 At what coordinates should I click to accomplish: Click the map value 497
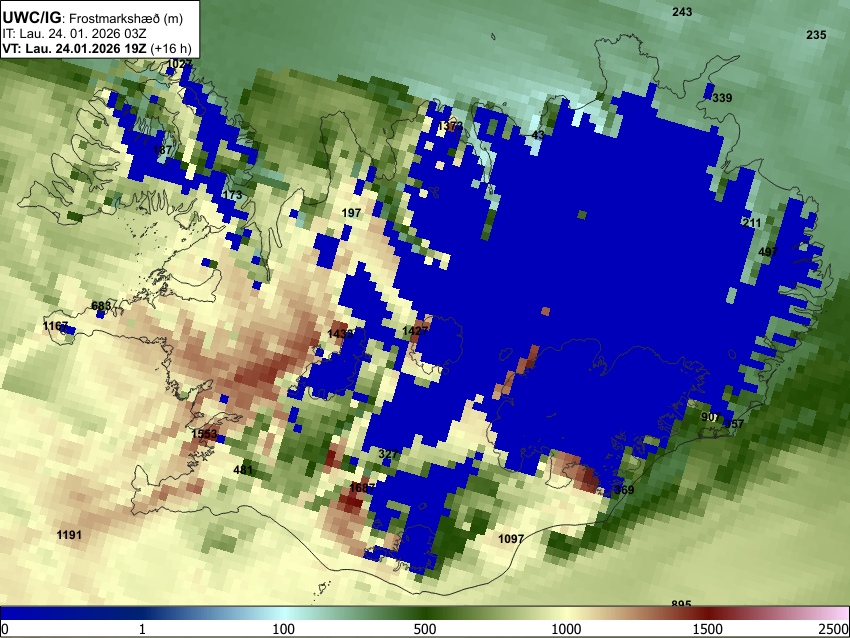768,252
